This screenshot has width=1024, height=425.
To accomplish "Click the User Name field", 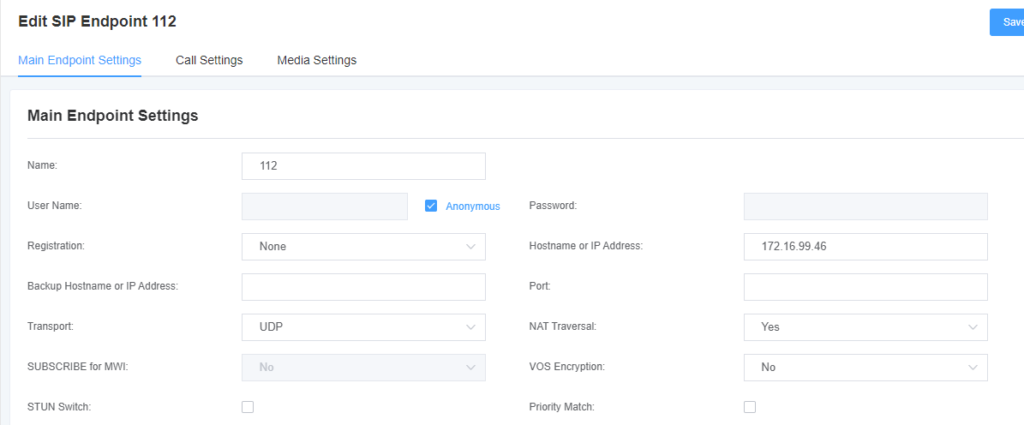I will coord(324,206).
